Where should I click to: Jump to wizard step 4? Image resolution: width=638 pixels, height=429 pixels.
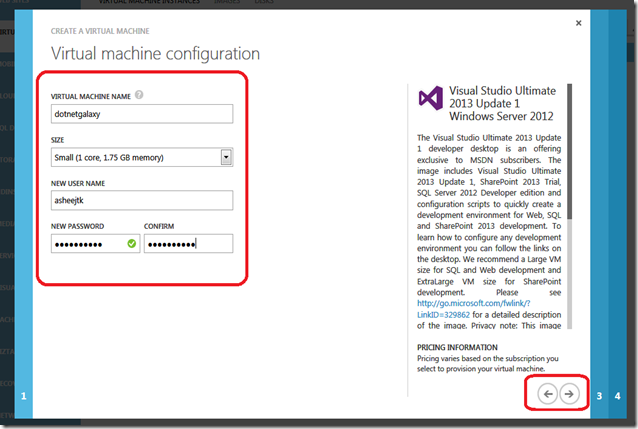618,396
